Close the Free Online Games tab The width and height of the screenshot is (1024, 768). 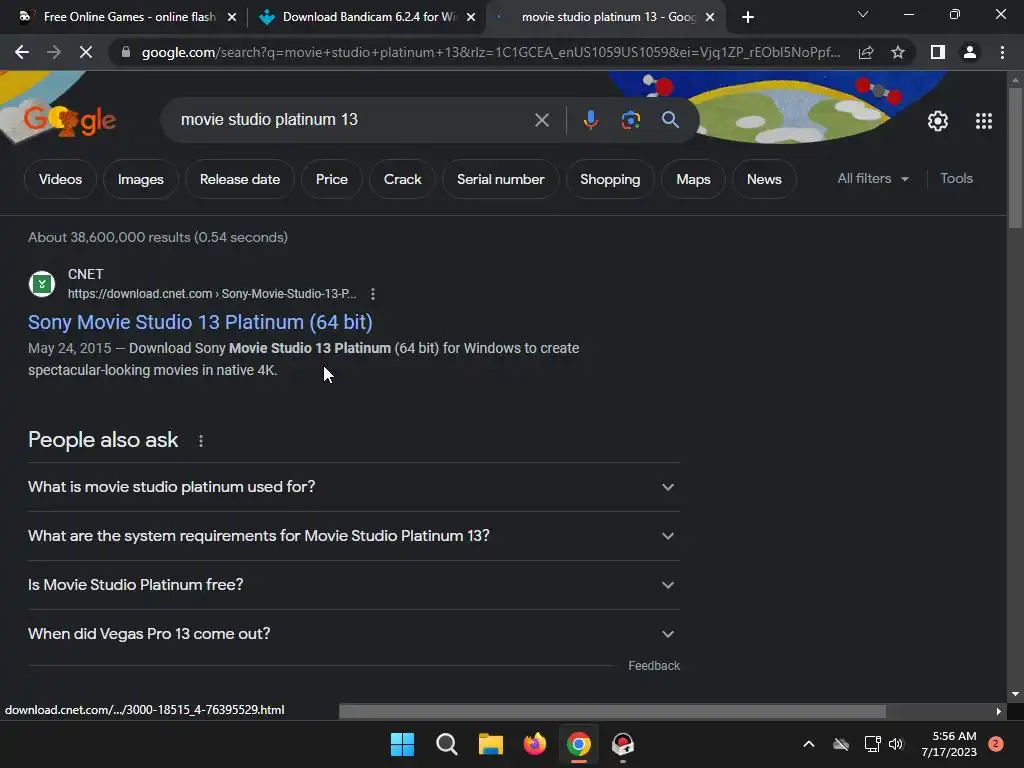[232, 18]
